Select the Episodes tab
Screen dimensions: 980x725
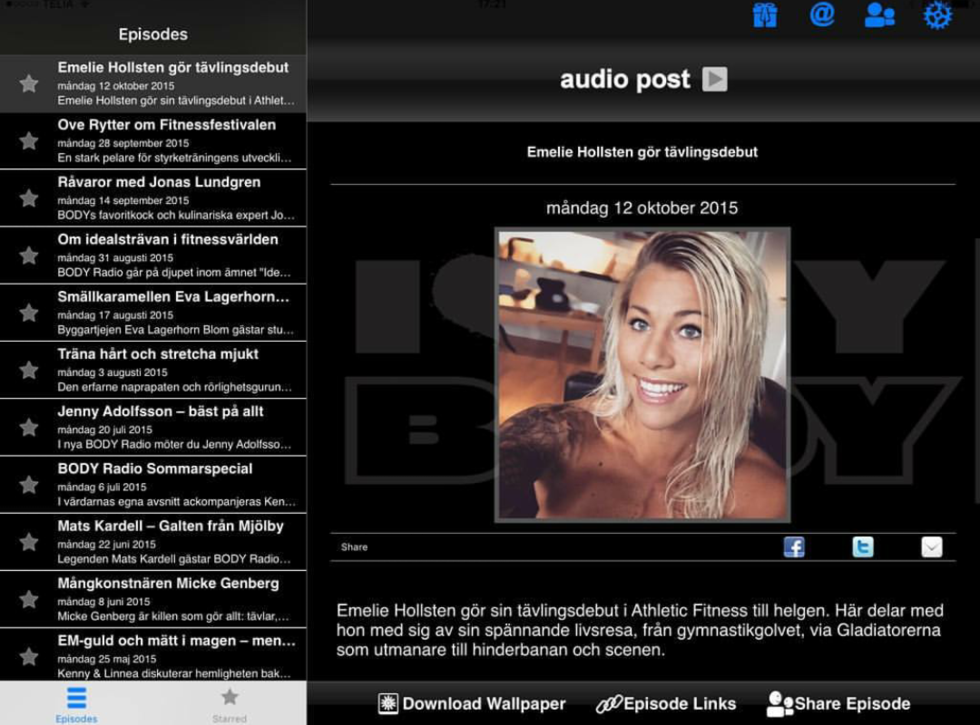[x=76, y=702]
